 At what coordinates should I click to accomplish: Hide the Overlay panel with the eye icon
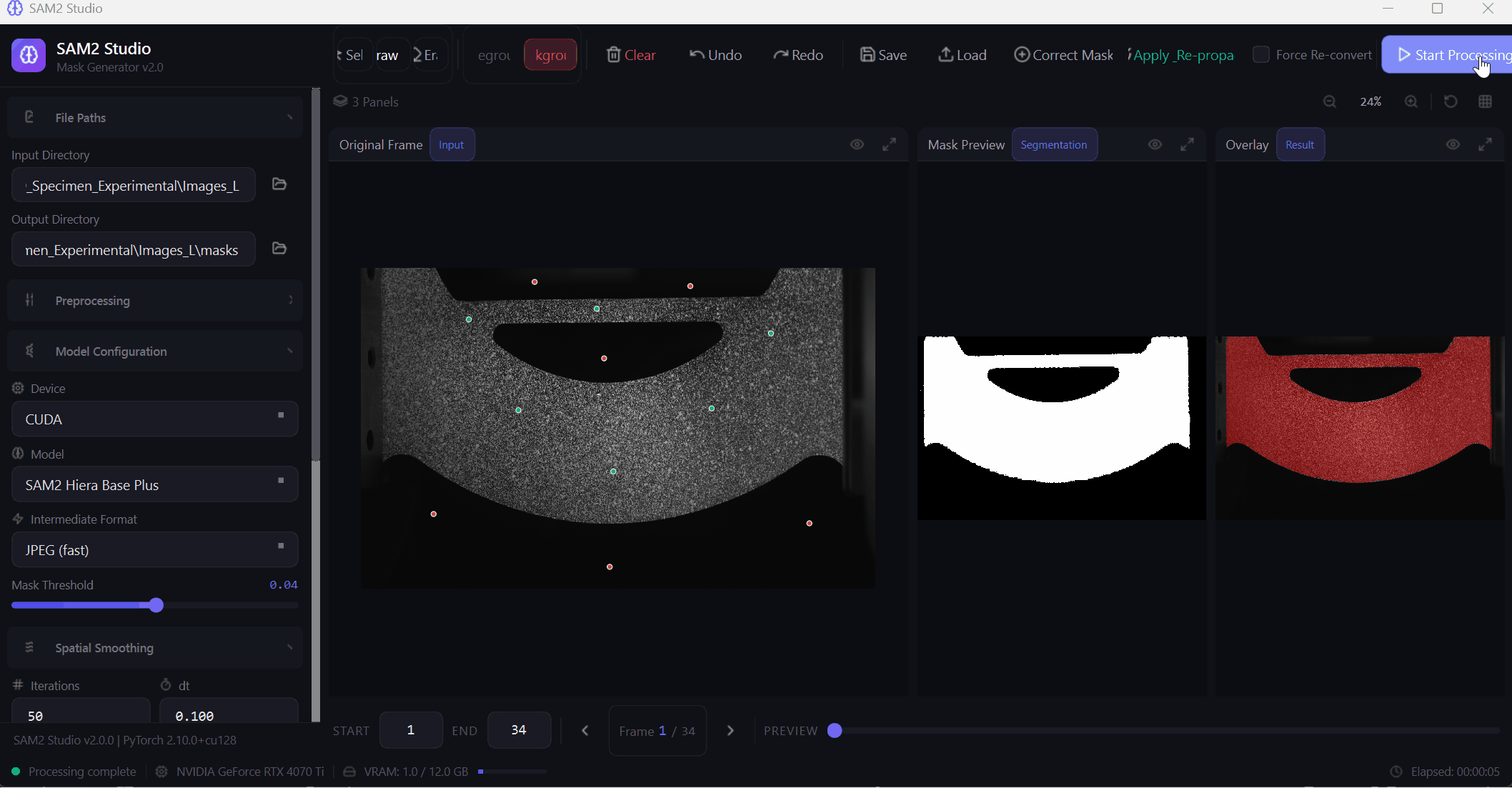pyautogui.click(x=1453, y=144)
